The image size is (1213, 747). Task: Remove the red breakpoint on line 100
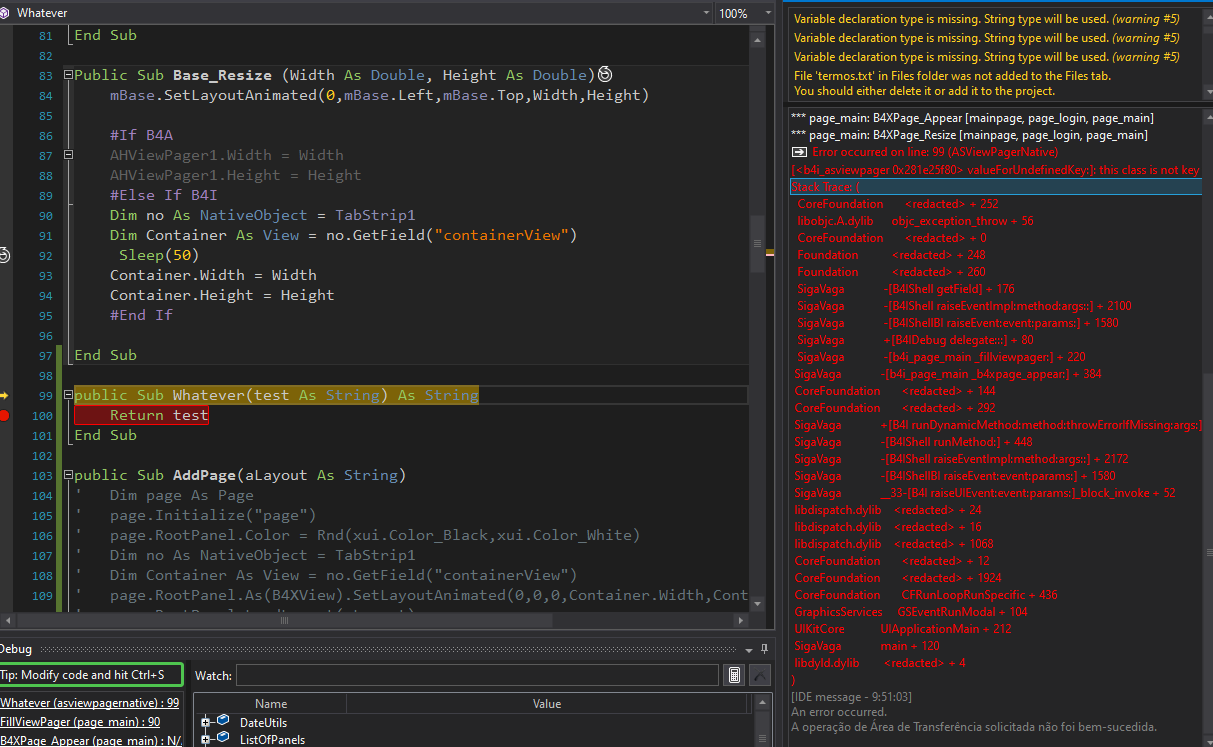pyautogui.click(x=5, y=415)
